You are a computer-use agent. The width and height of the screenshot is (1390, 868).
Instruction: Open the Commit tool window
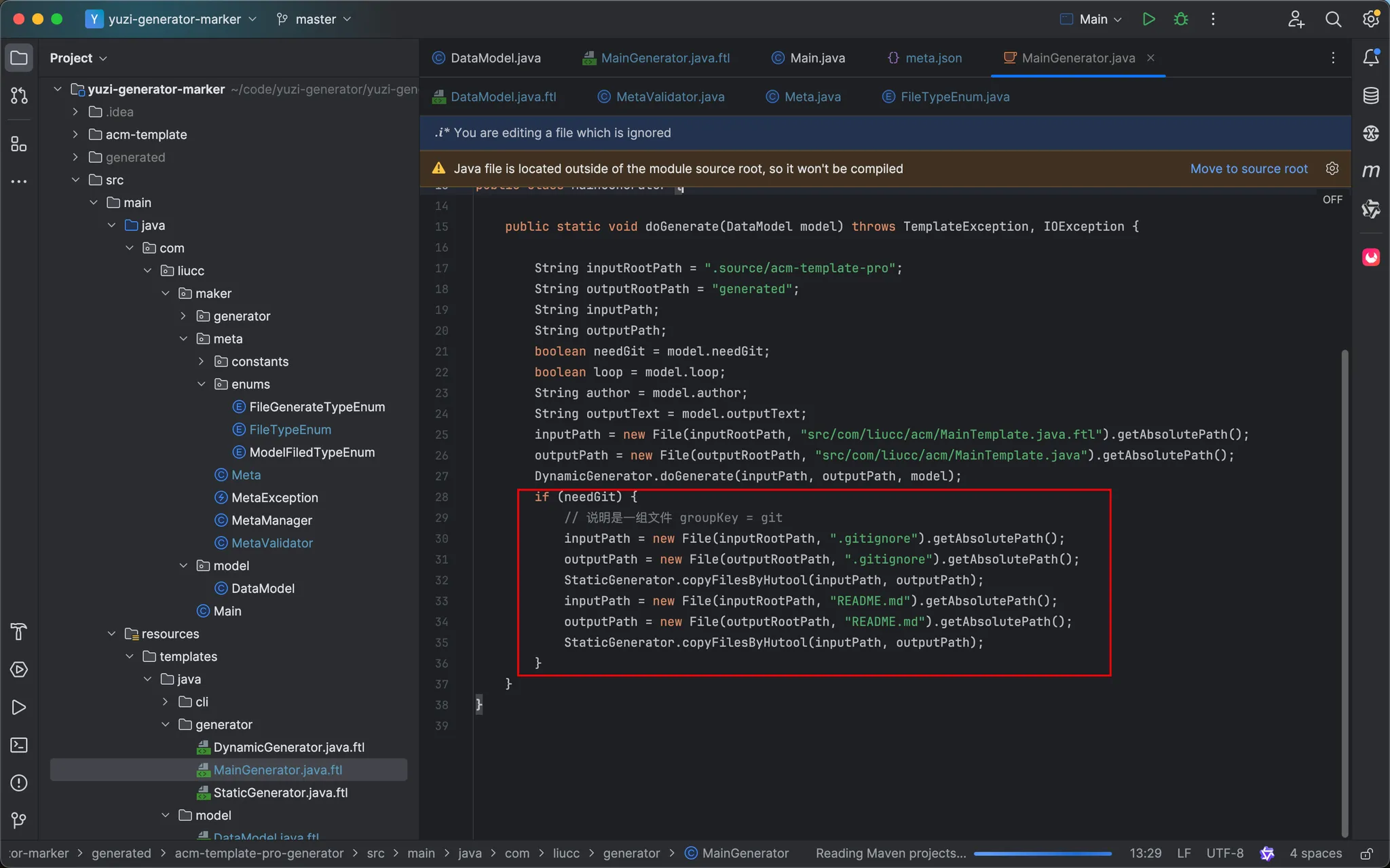coord(19,96)
